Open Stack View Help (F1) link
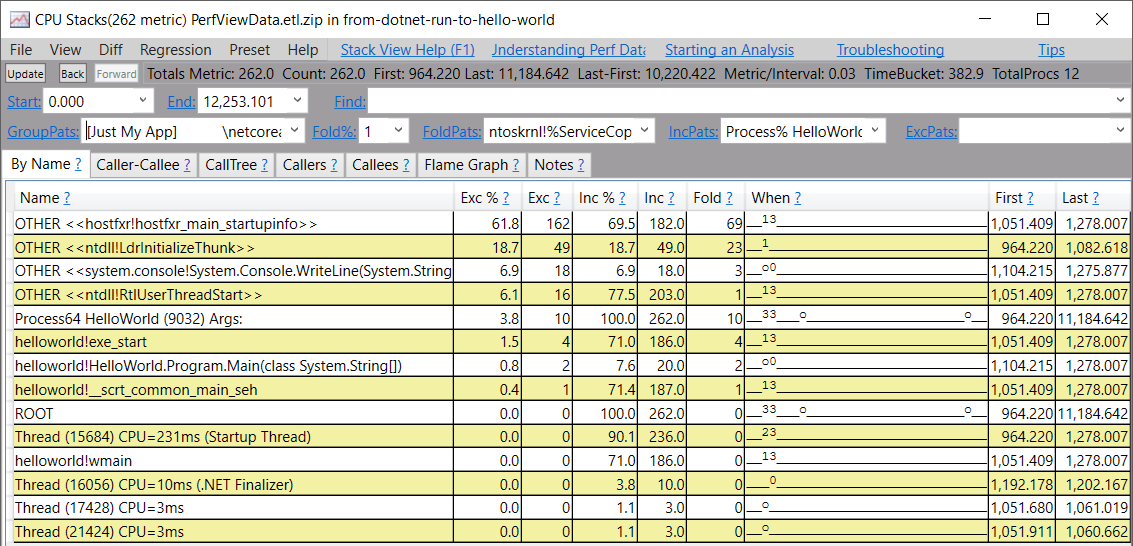Screen dimensions: 1133x546 [x=408, y=50]
